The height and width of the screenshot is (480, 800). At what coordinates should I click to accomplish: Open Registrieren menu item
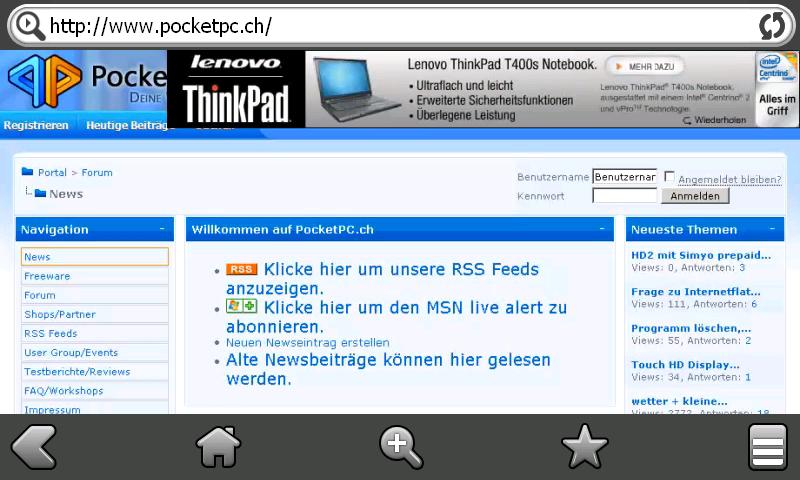[x=36, y=125]
